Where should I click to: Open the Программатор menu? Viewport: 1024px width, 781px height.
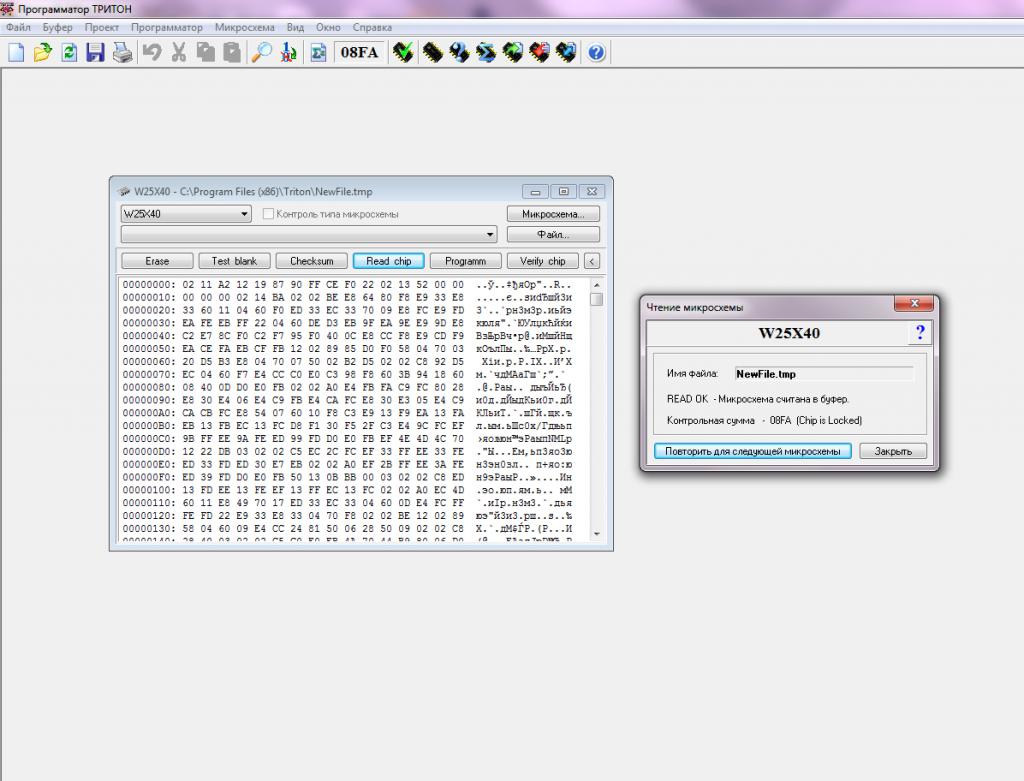click(166, 27)
